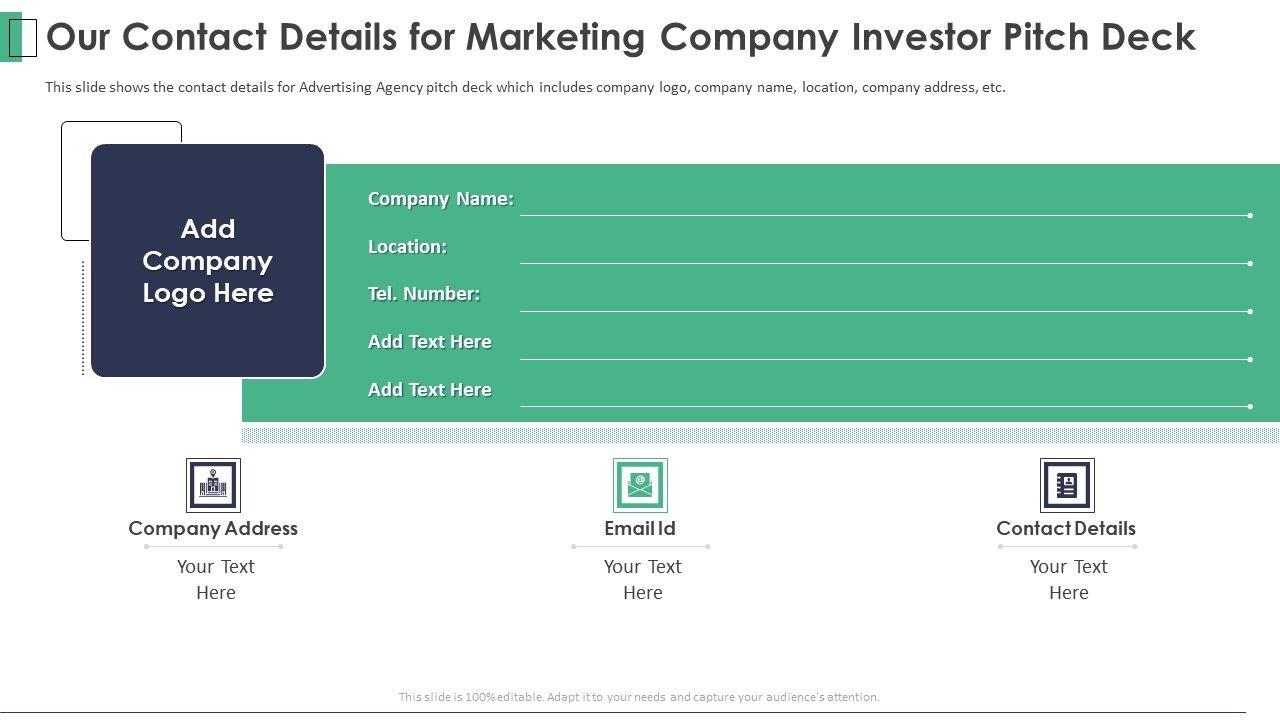
Task: Click Your Text Here under Company Address
Action: click(x=216, y=579)
